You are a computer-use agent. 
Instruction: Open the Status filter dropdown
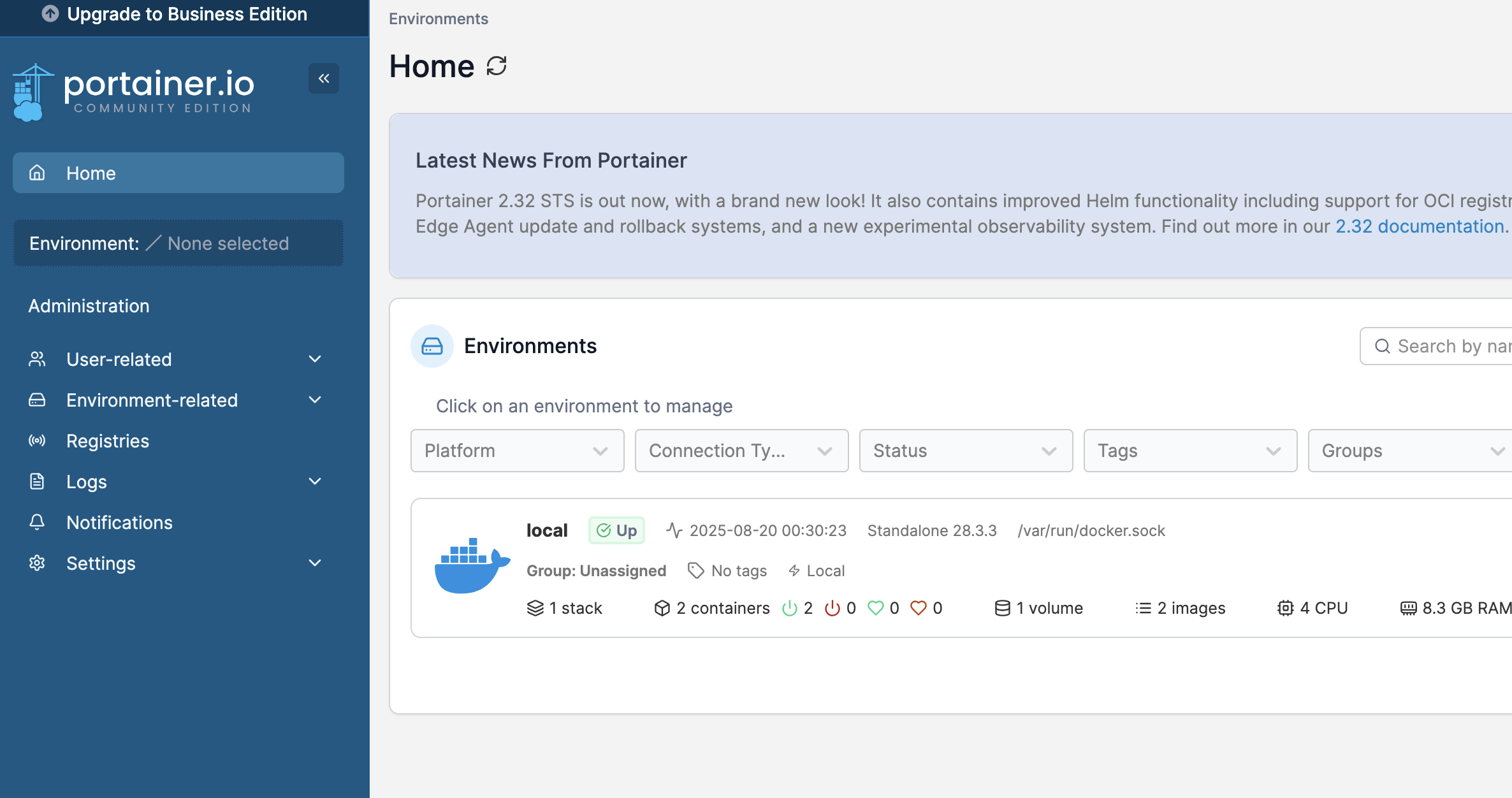coord(966,451)
